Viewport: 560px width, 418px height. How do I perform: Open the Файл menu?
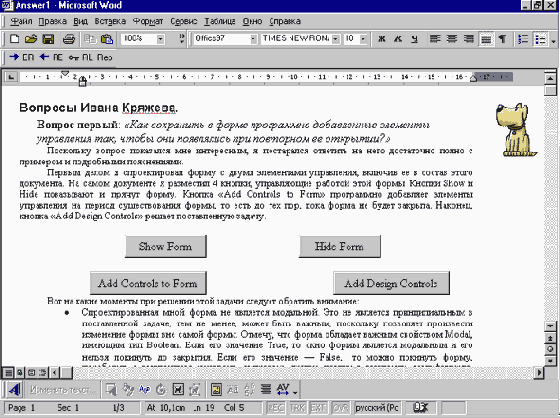pyautogui.click(x=21, y=21)
